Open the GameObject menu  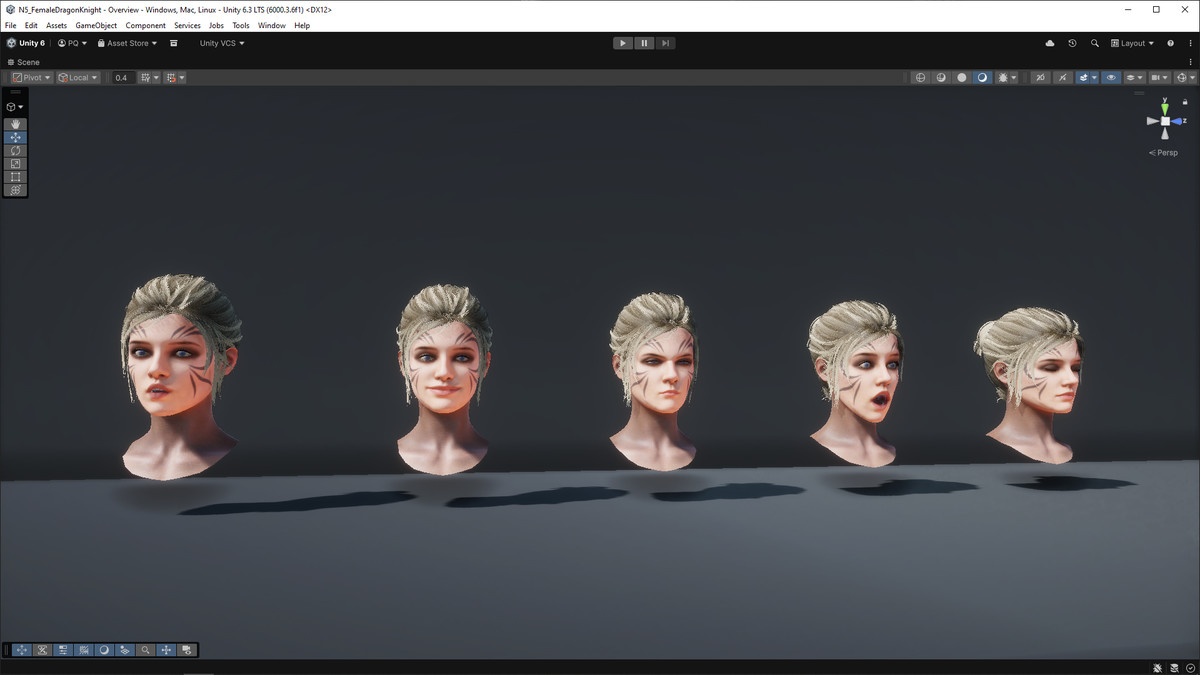tap(96, 25)
